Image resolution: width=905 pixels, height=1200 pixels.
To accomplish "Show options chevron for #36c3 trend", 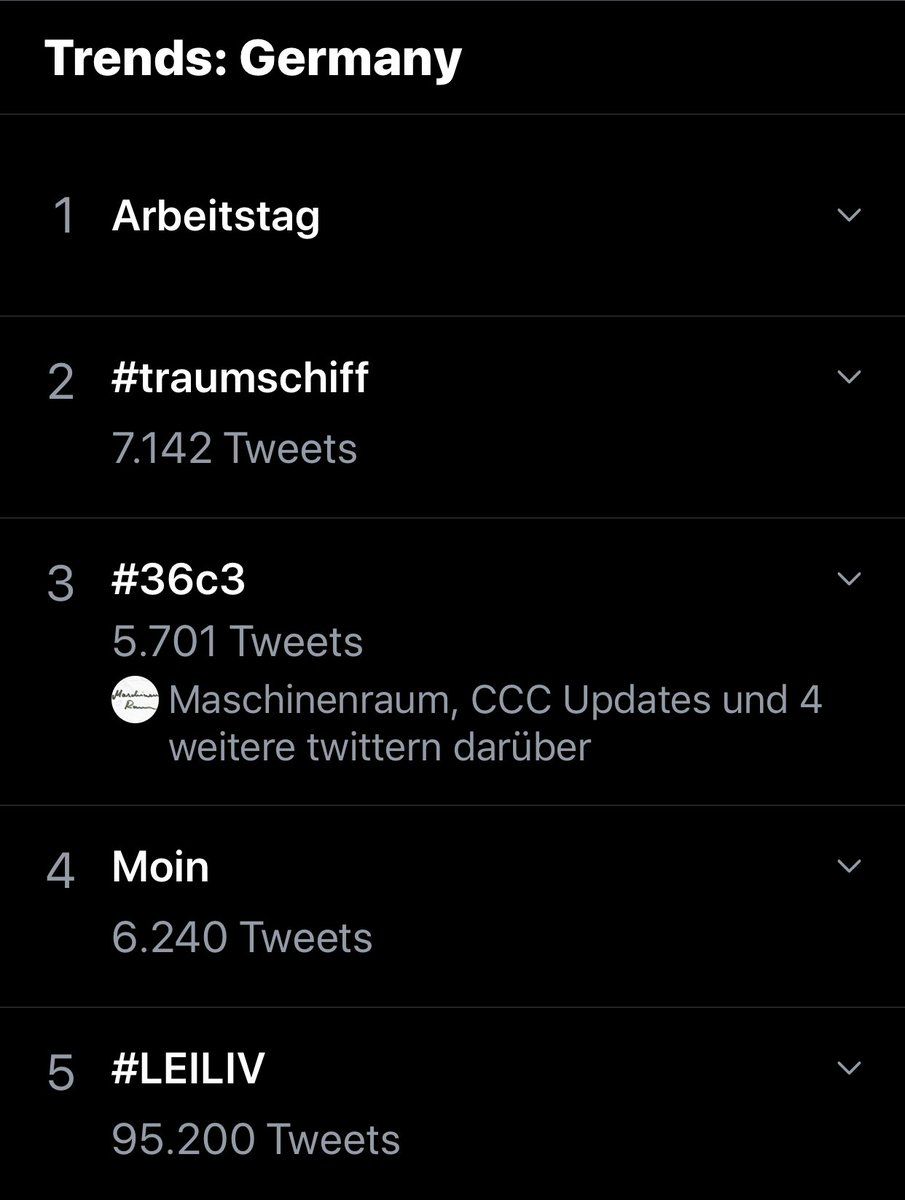I will click(848, 579).
